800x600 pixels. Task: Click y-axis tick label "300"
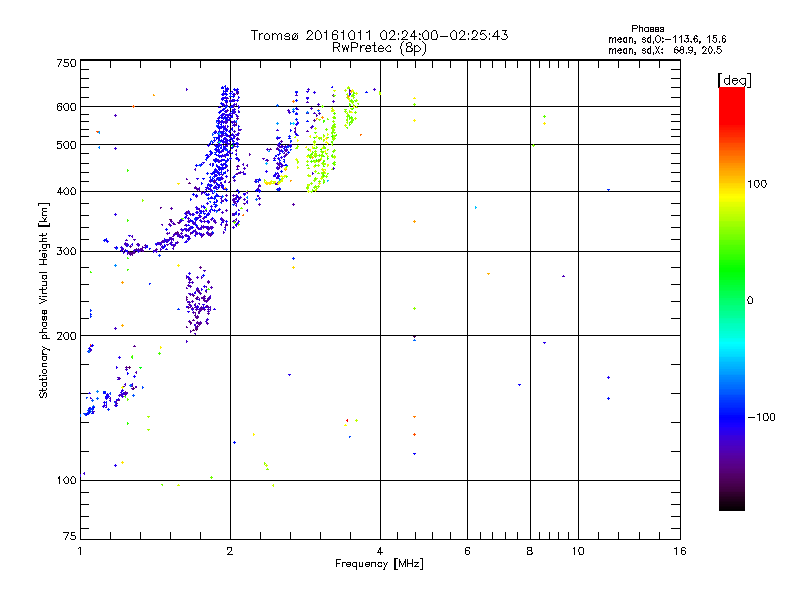tap(66, 251)
